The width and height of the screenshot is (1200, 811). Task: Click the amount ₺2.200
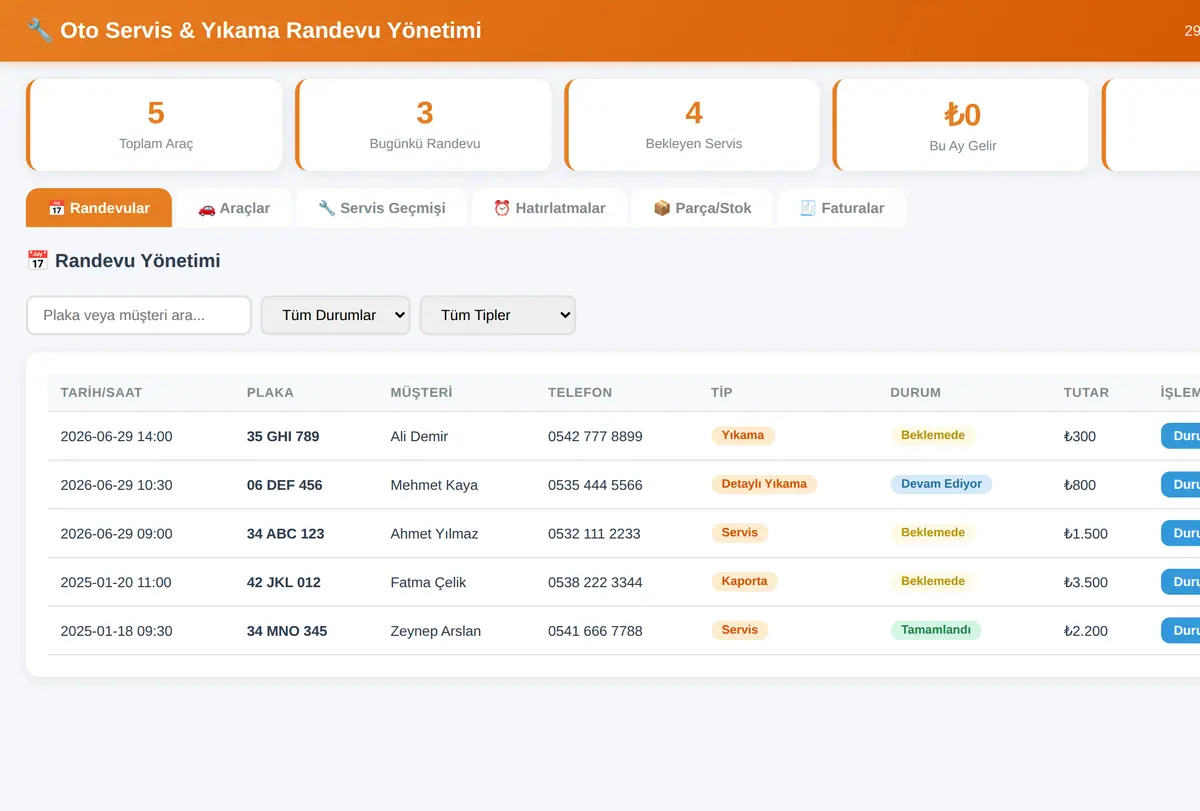pos(1086,631)
